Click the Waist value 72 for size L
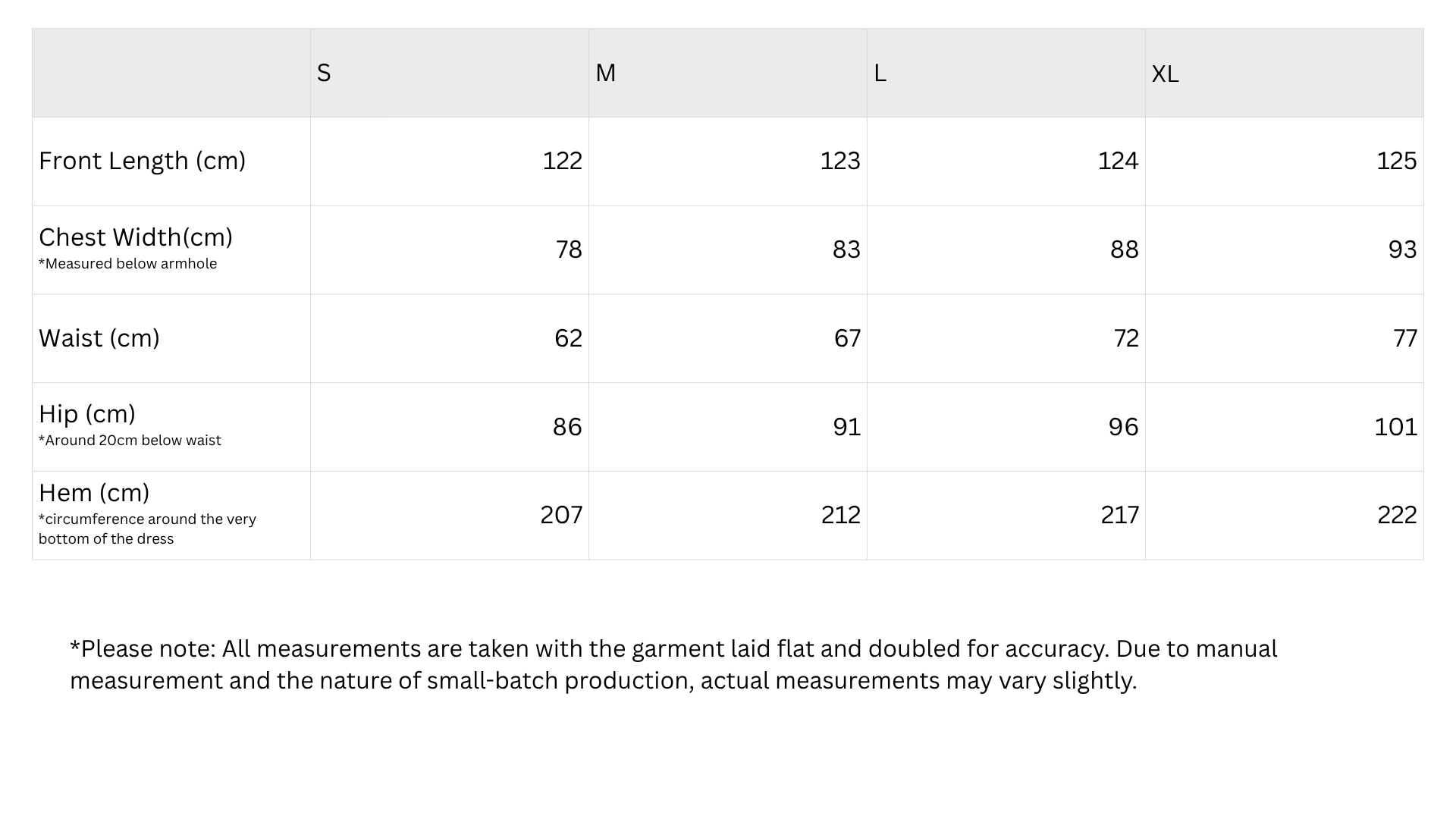1456x819 pixels. coord(1125,338)
